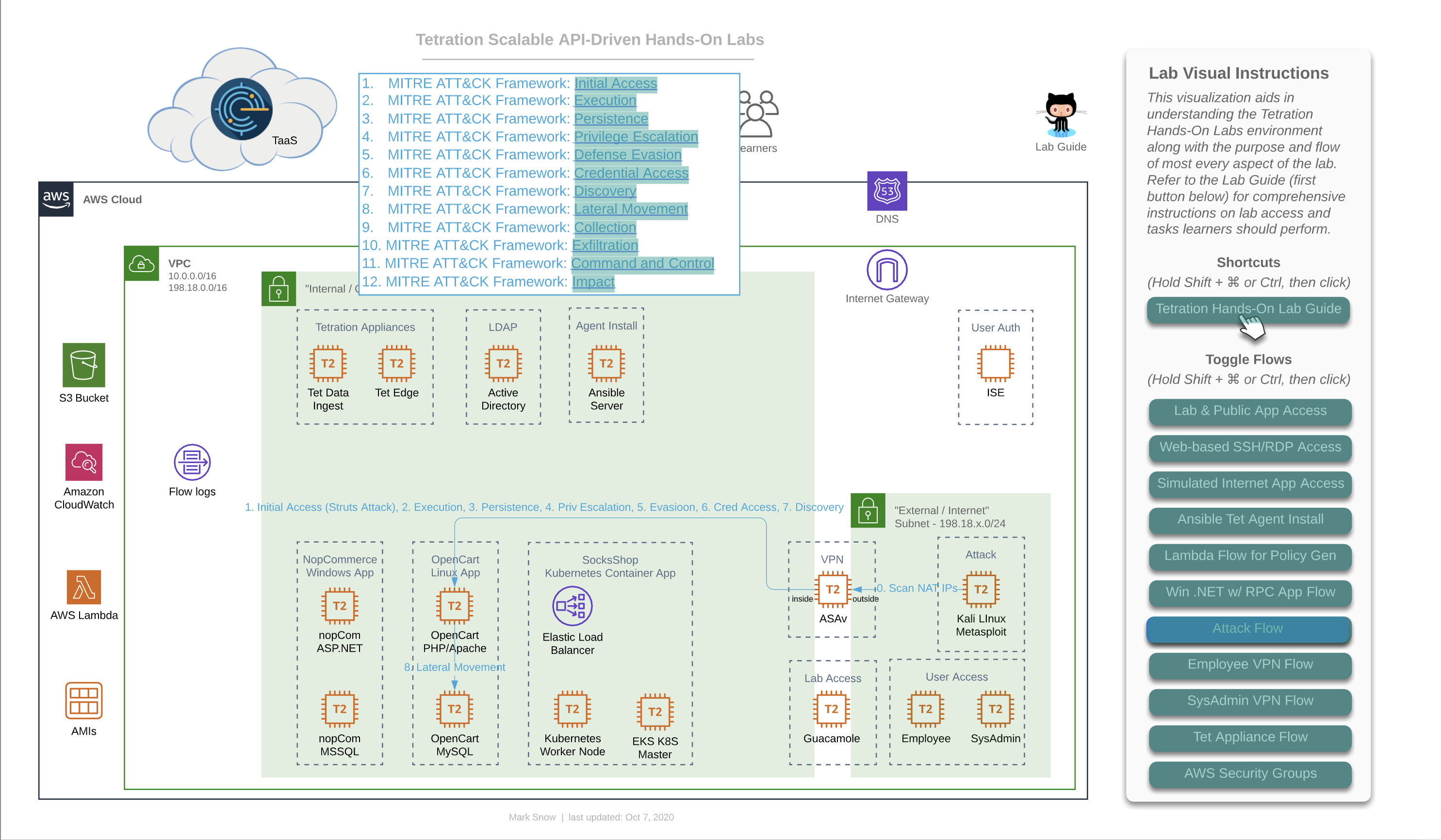This screenshot has height=840, width=1441.
Task: Select the S3 Bucket icon
Action: [83, 365]
